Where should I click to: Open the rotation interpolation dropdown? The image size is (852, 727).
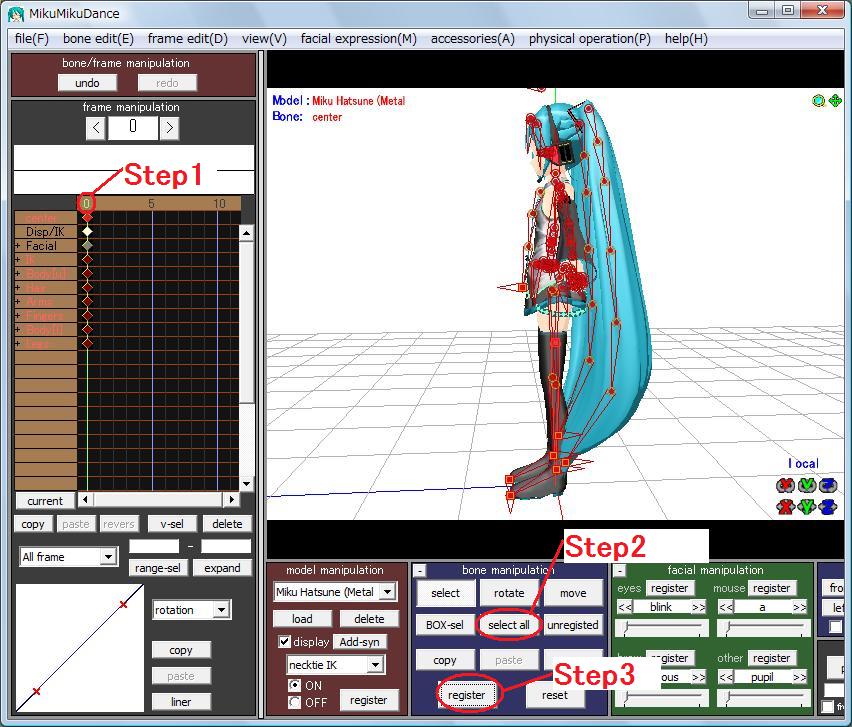coord(221,610)
